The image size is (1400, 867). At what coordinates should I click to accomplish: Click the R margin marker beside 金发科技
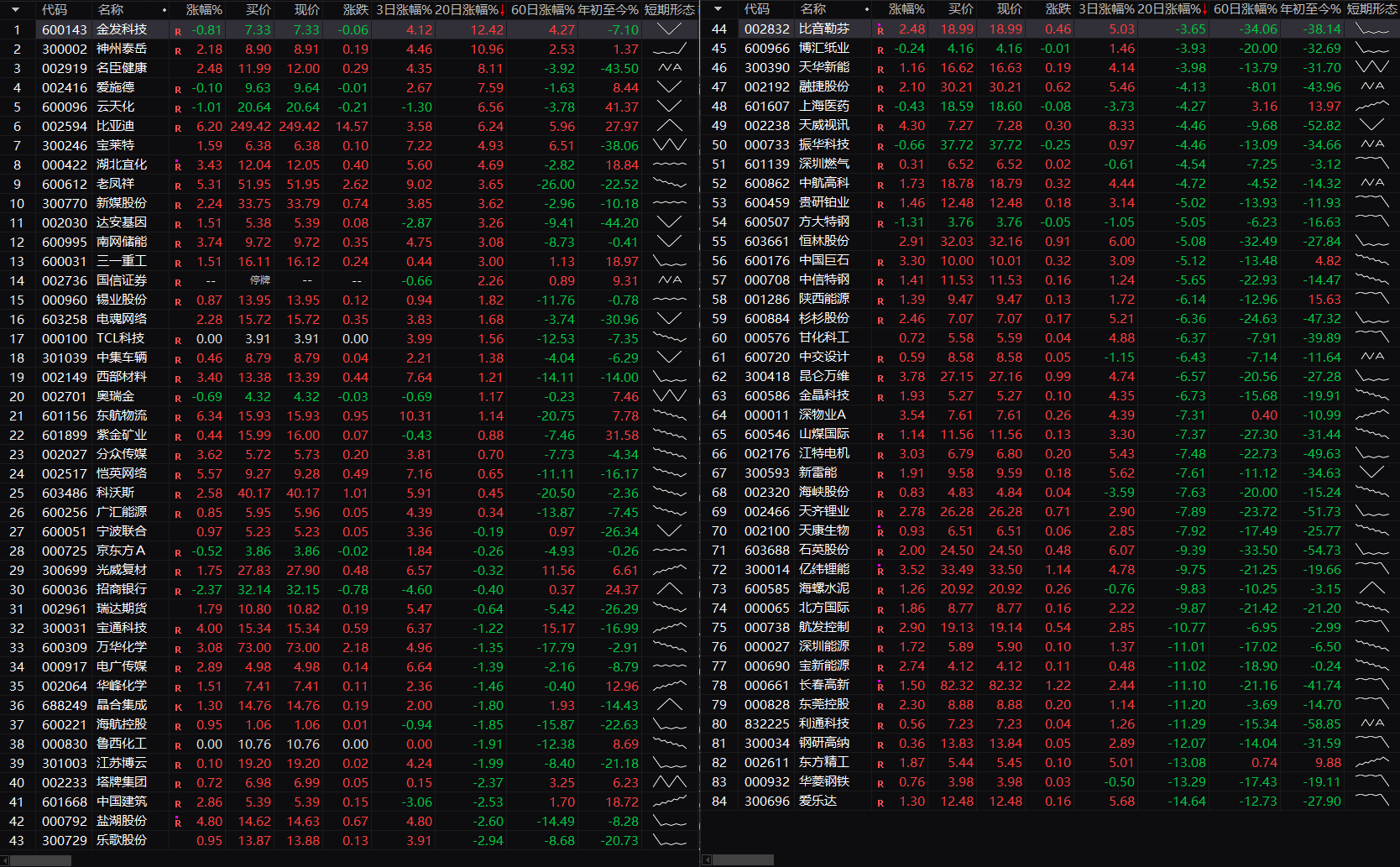(x=178, y=31)
